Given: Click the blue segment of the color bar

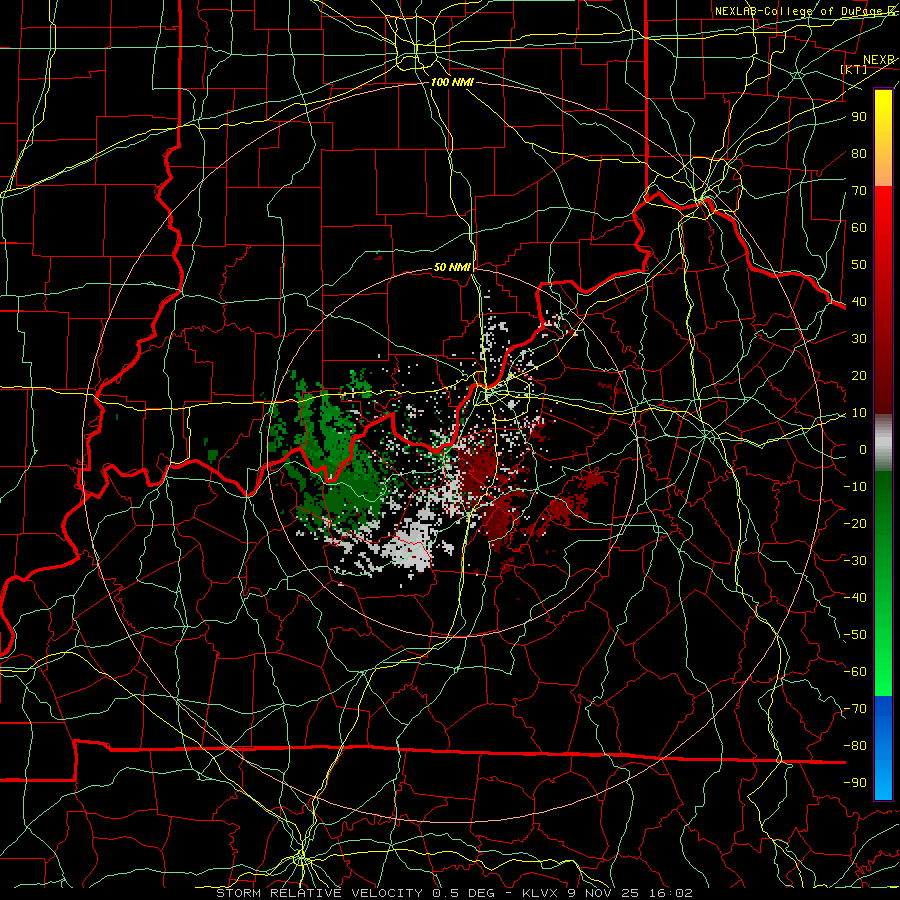Looking at the screenshot, I should (x=883, y=747).
